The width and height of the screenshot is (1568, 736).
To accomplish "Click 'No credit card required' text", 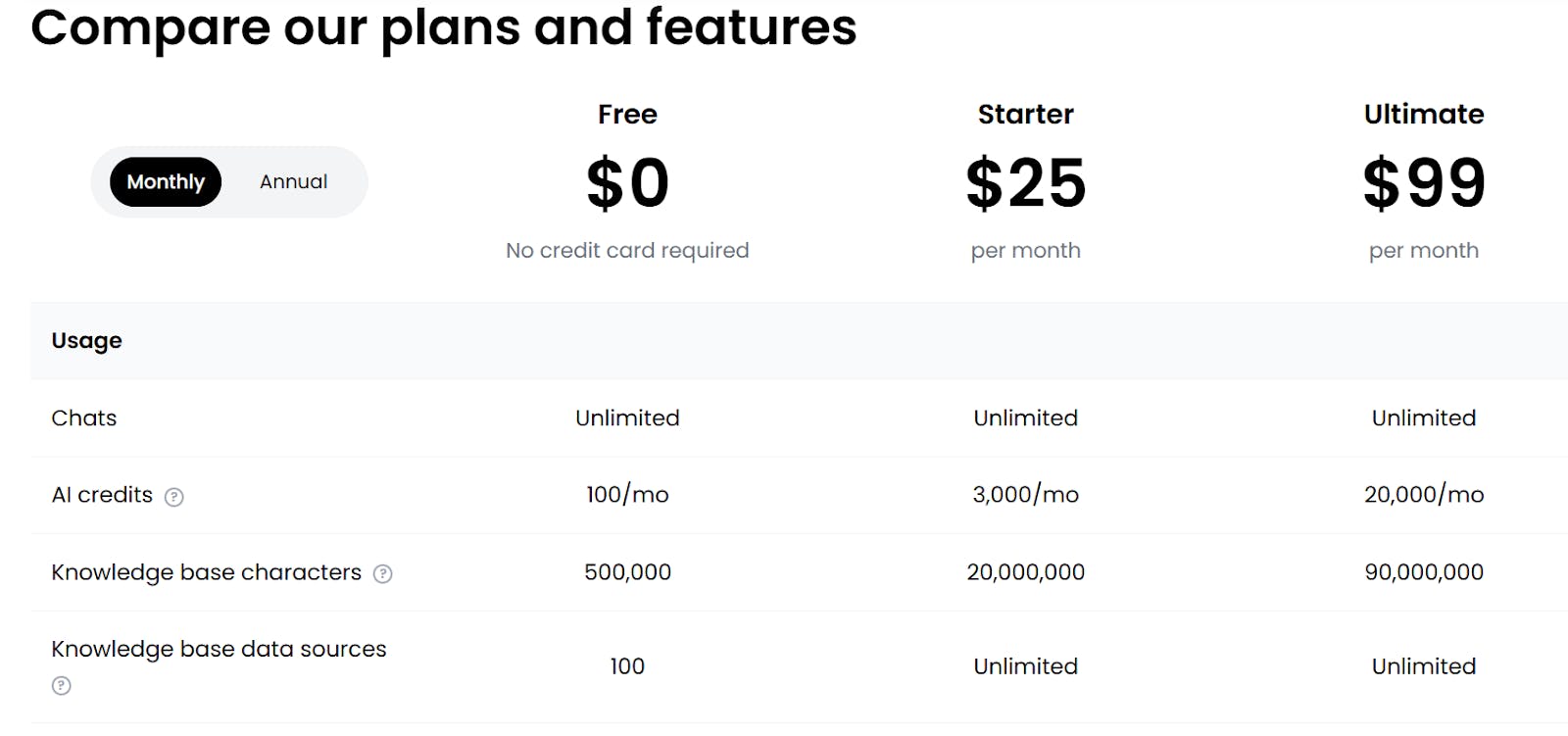I will 627,251.
